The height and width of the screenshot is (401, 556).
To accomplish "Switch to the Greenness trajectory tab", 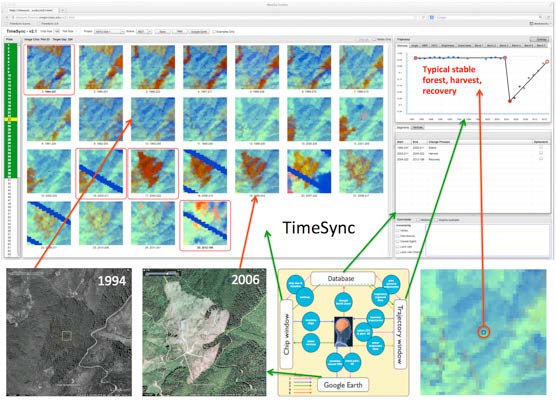I will [x=464, y=46].
